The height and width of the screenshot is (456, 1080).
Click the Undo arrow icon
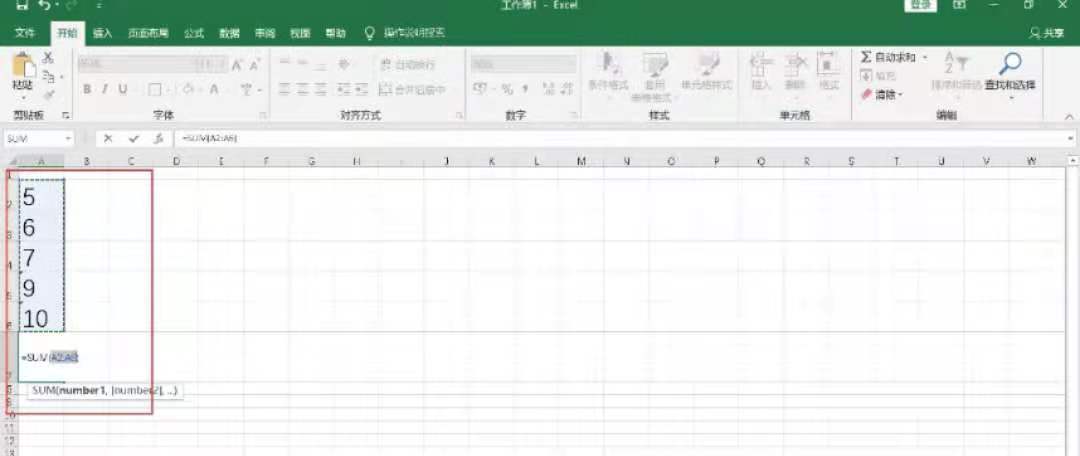45,6
